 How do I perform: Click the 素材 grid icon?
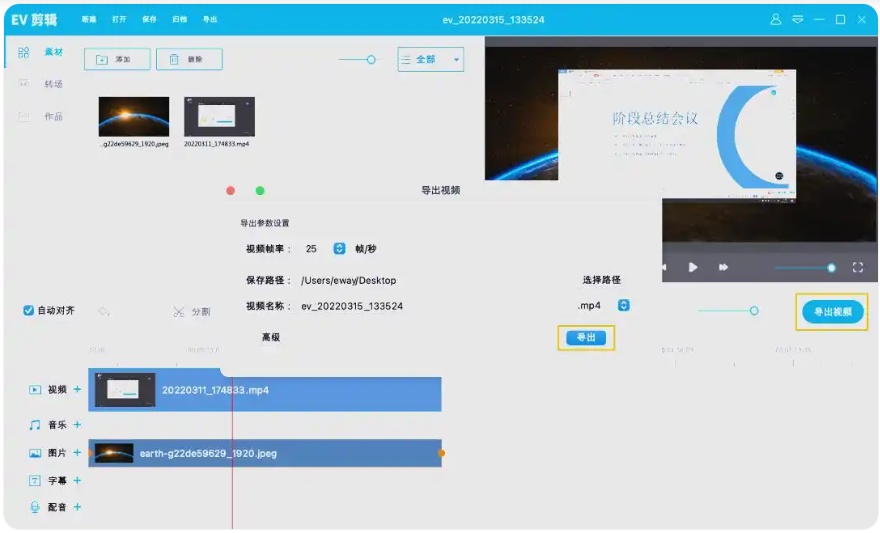pos(24,52)
